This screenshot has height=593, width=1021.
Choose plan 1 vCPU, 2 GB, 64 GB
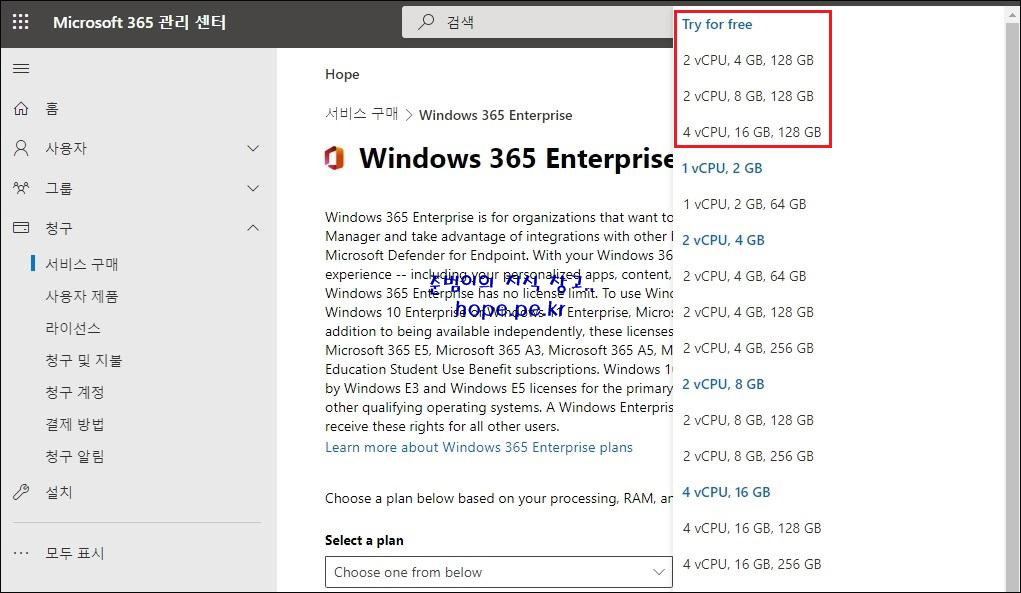(744, 204)
